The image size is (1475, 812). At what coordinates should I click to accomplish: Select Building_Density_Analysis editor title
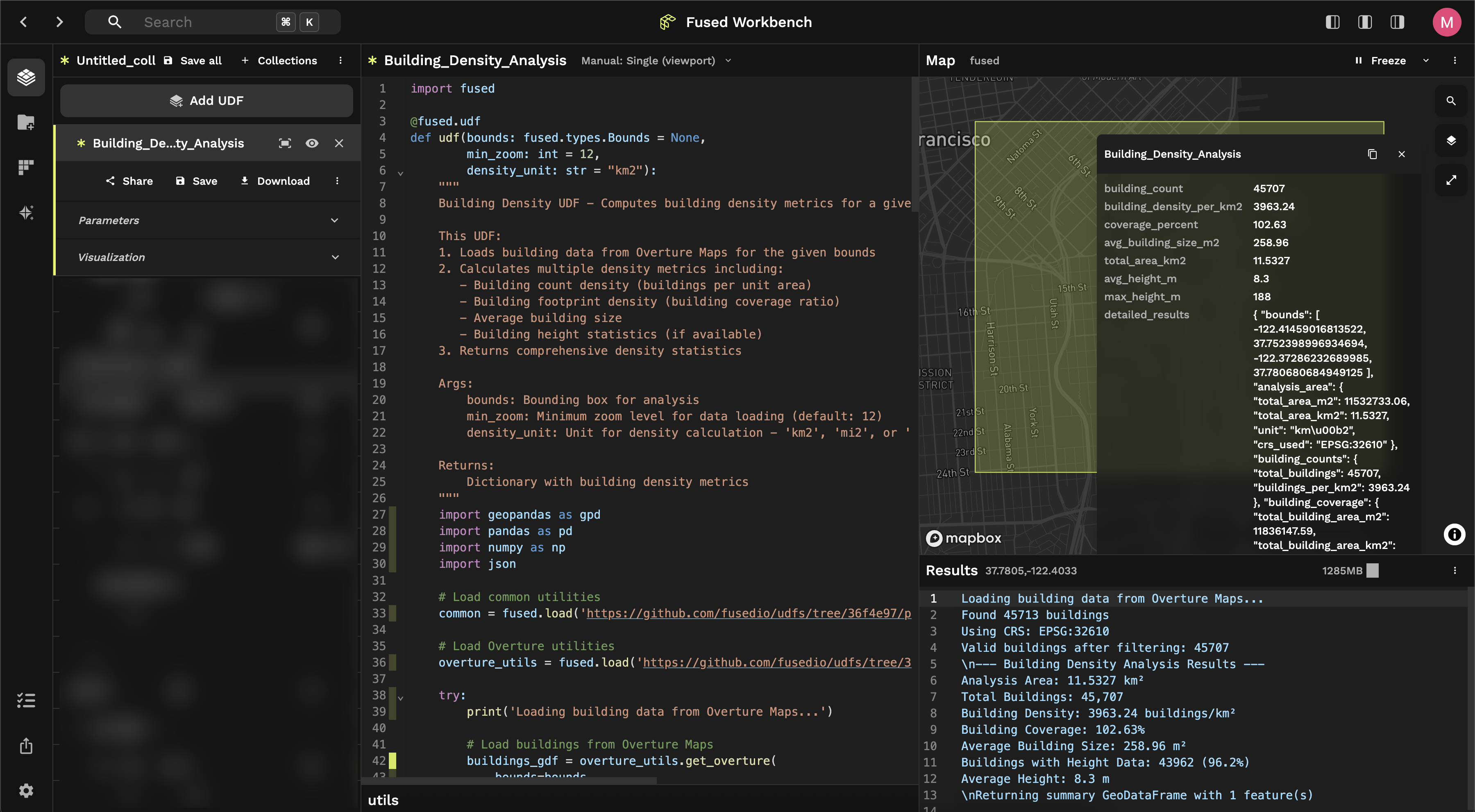(x=475, y=61)
